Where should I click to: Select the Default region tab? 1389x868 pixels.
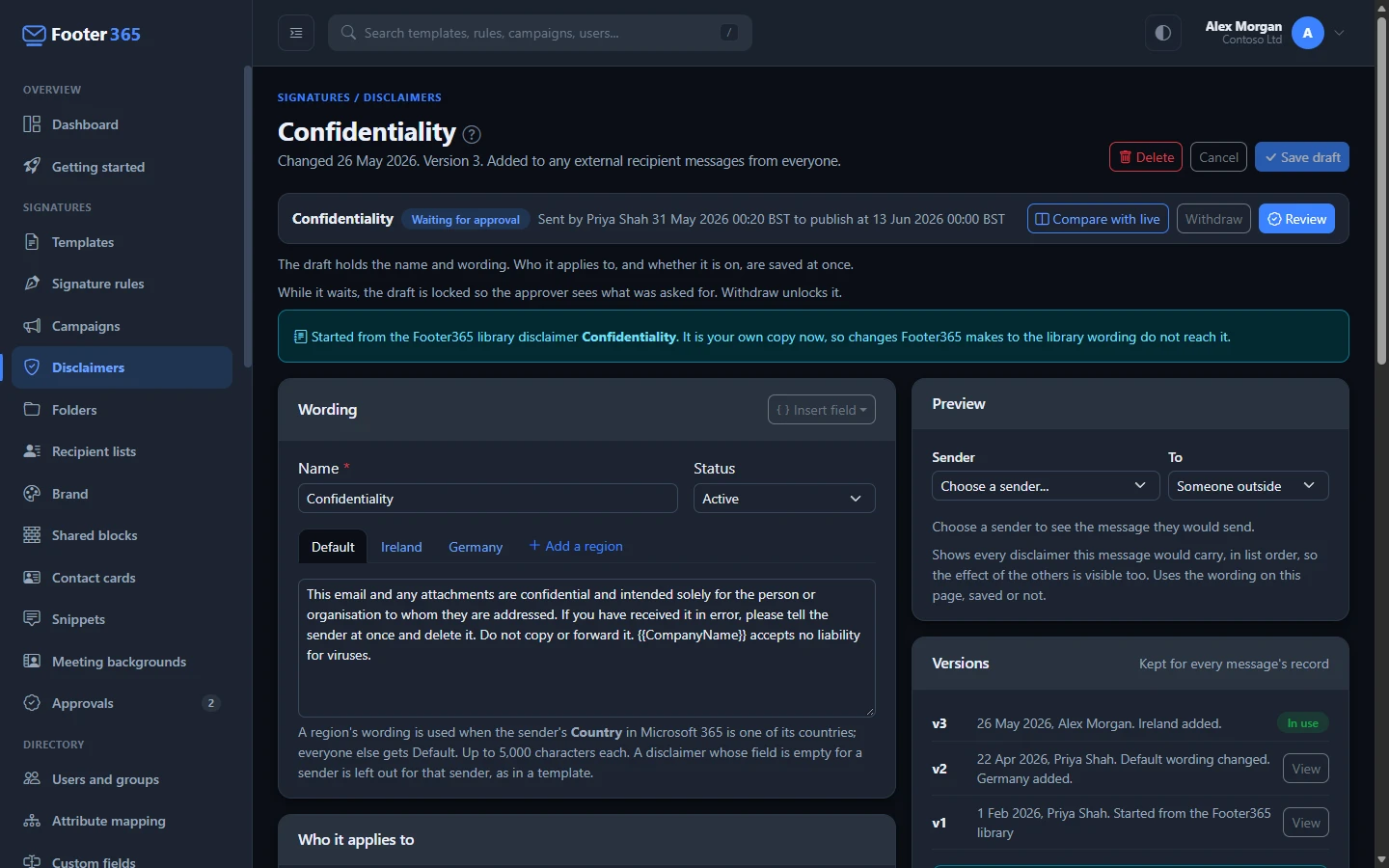point(333,547)
